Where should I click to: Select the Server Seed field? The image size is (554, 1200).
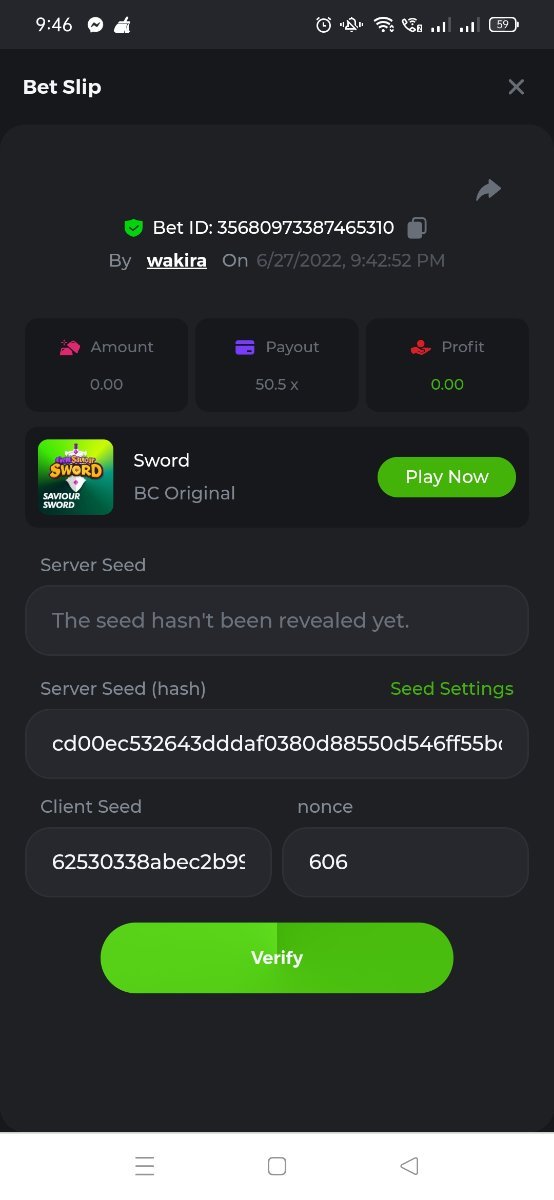277,620
